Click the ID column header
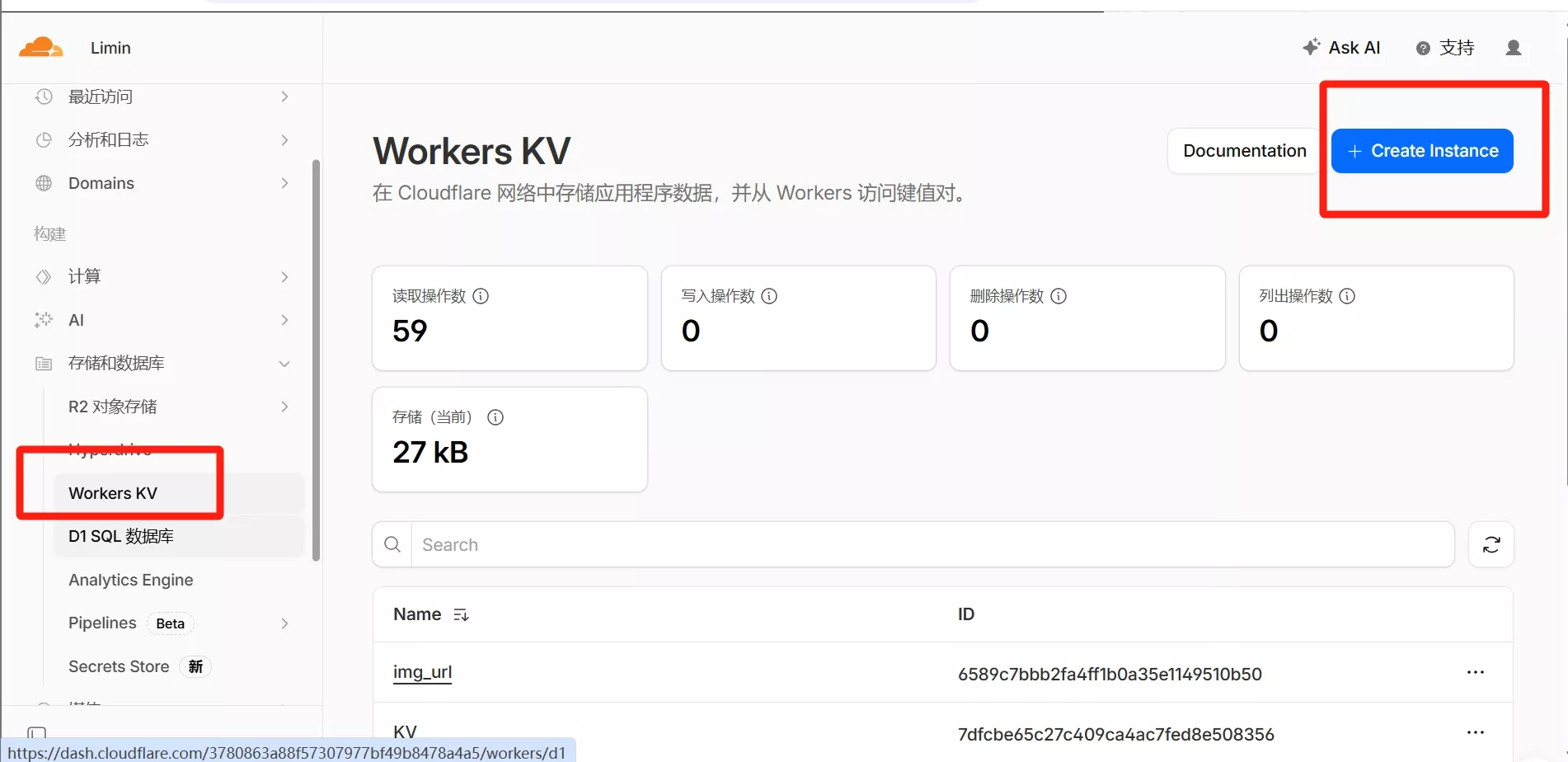The height and width of the screenshot is (762, 1568). [x=965, y=614]
